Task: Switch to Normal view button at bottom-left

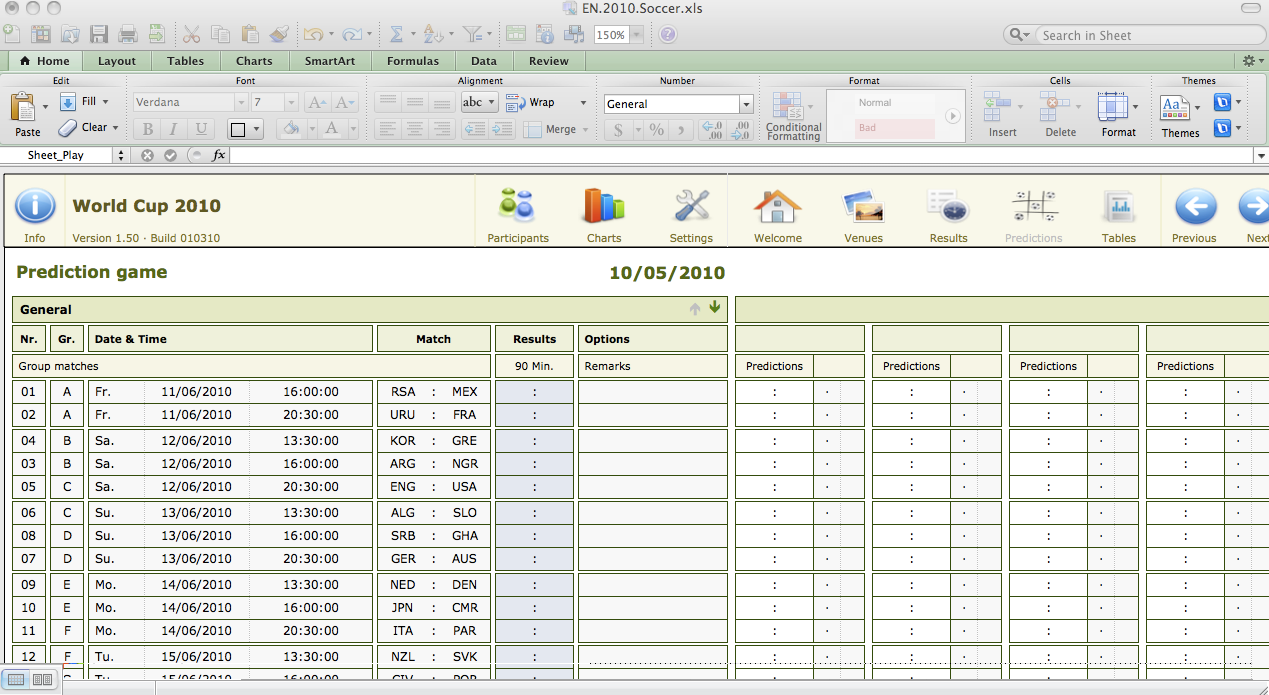Action: tap(18, 680)
